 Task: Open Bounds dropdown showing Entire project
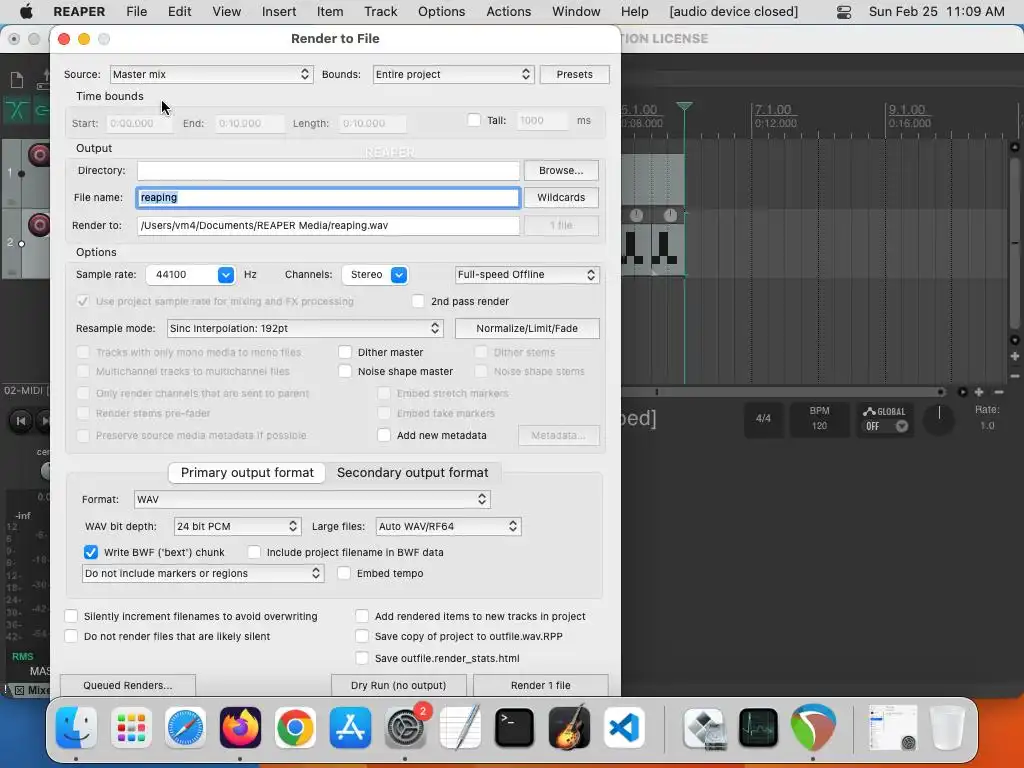tap(453, 74)
